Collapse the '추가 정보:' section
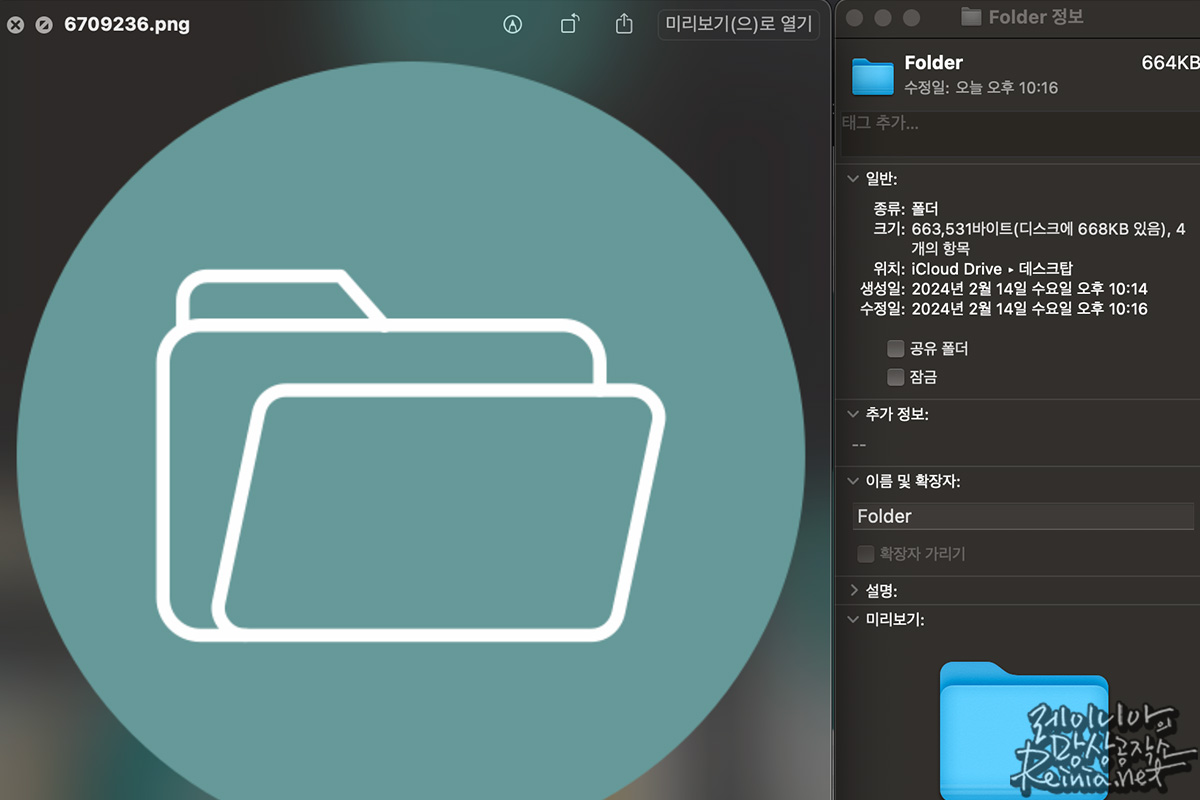The height and width of the screenshot is (800, 1200). 853,414
